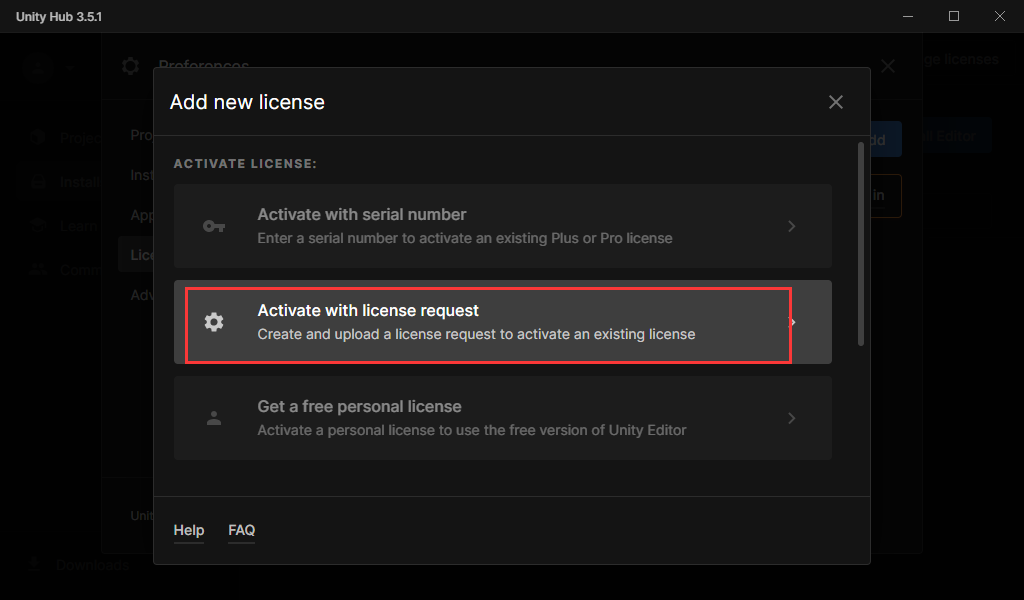Click the person icon for personal license
This screenshot has width=1024, height=600.
[x=213, y=418]
